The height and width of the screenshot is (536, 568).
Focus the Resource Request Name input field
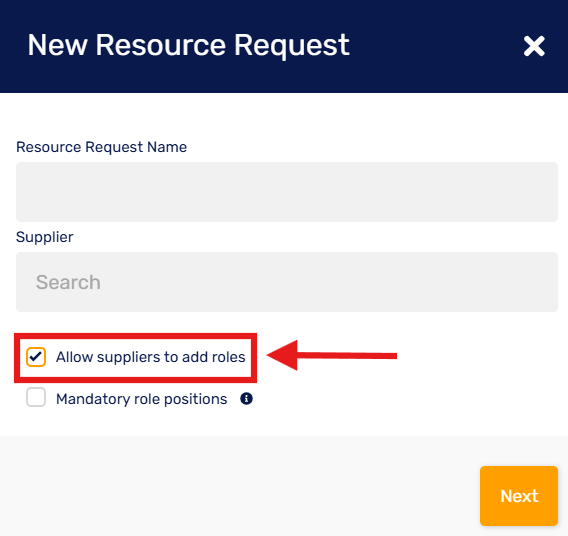click(287, 192)
